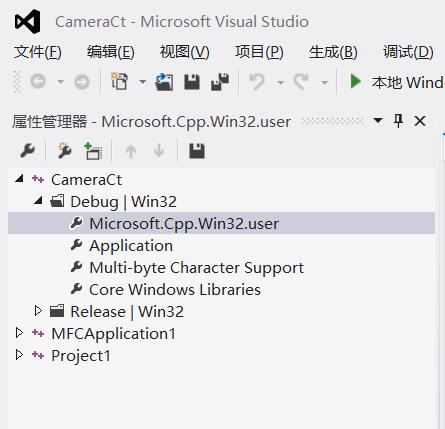Viewport: 445px width, 429px height.
Task: Collapse the CameraCt project node
Action: pyautogui.click(x=20, y=179)
